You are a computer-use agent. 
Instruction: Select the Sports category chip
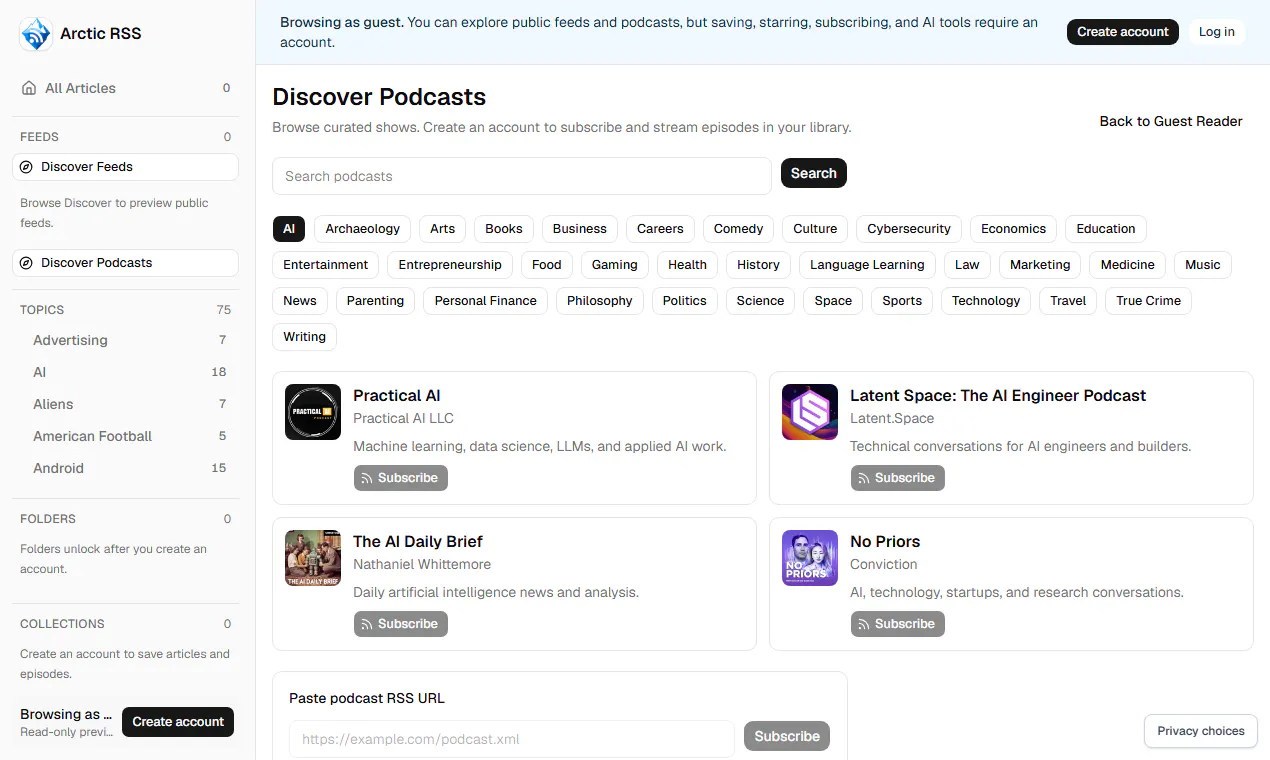pos(902,301)
